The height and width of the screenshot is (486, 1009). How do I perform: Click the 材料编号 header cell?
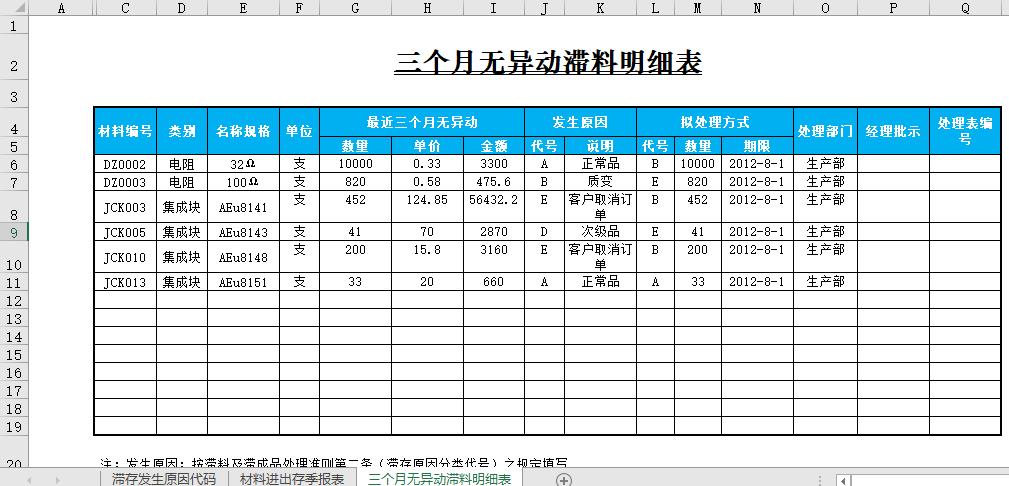pyautogui.click(x=125, y=131)
